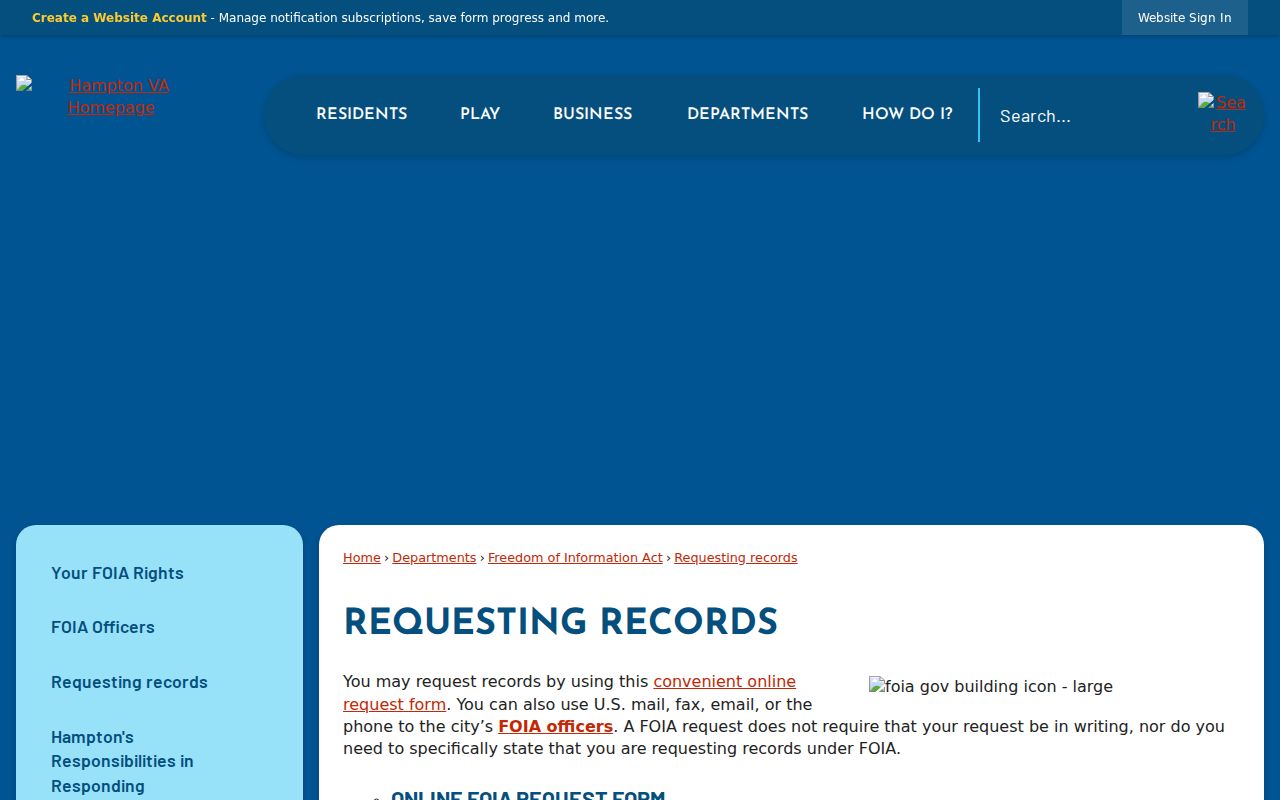This screenshot has width=1280, height=800.
Task: Click the Search icon button
Action: (x=1222, y=114)
